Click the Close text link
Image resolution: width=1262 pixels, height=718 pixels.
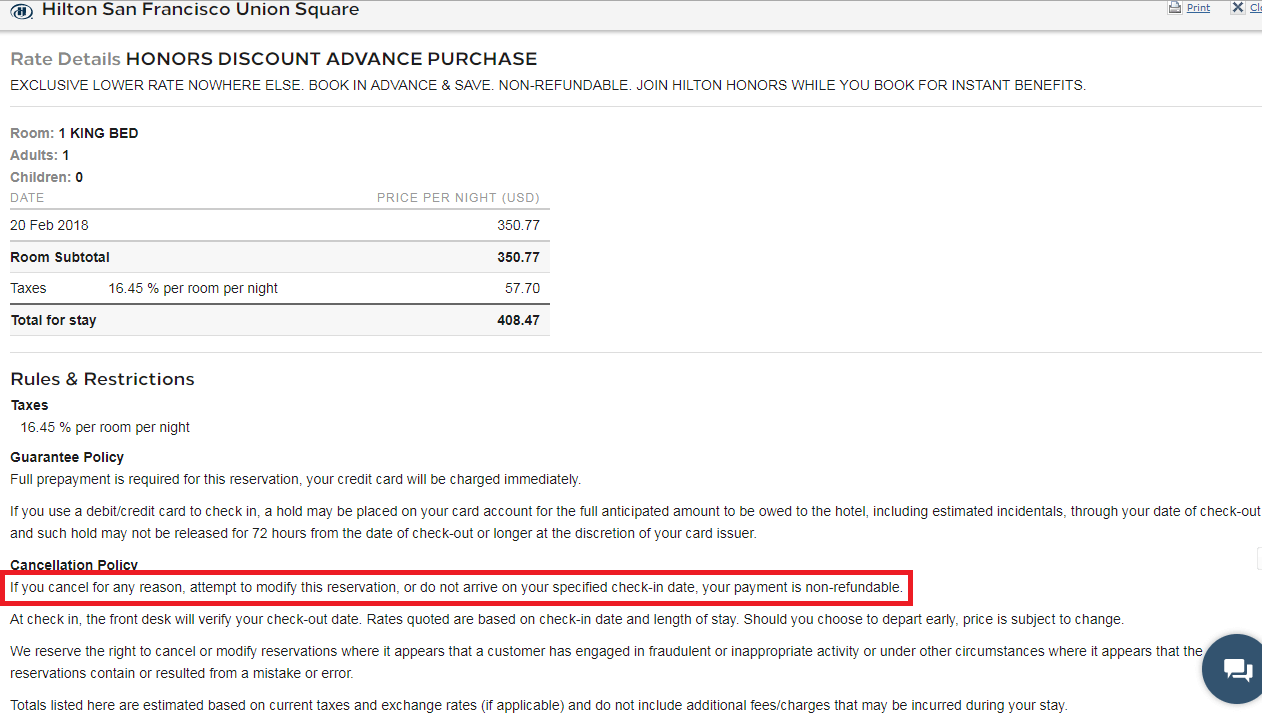click(x=1256, y=8)
